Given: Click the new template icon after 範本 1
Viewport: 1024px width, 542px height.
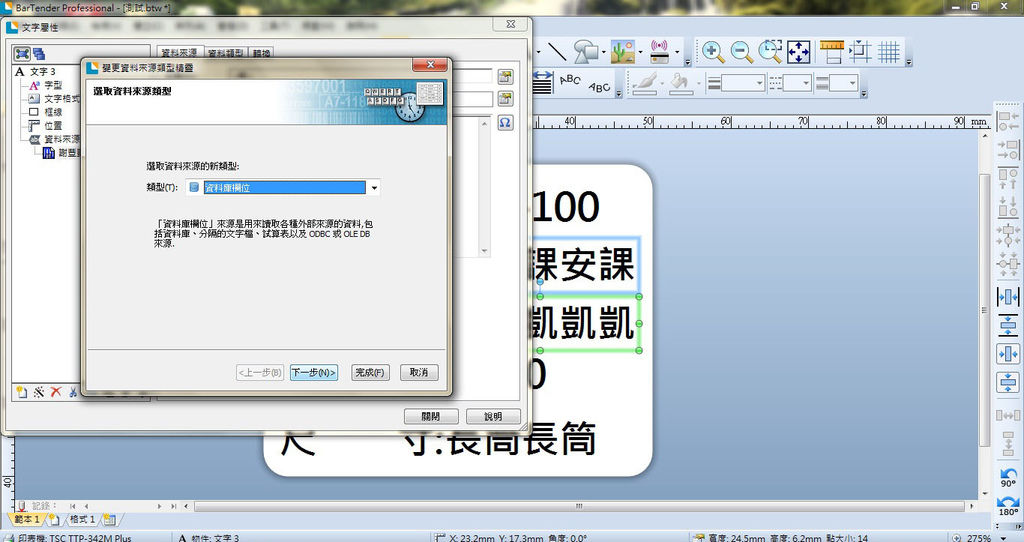Looking at the screenshot, I should click(x=54, y=520).
